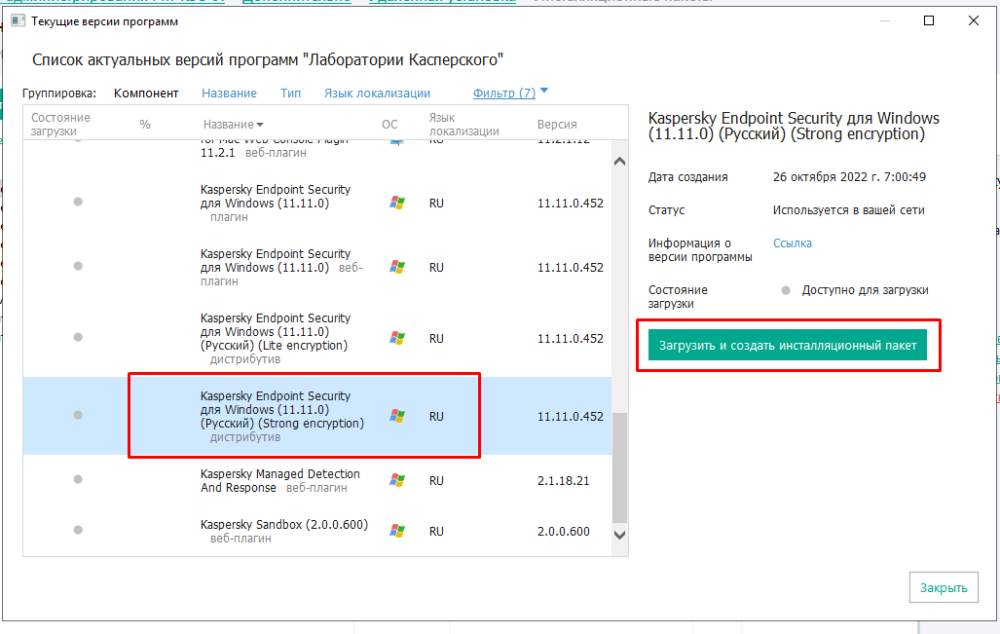Image resolution: width=1000 pixels, height=634 pixels.
Task: Click the scrollbar down arrow
Action: tap(619, 535)
